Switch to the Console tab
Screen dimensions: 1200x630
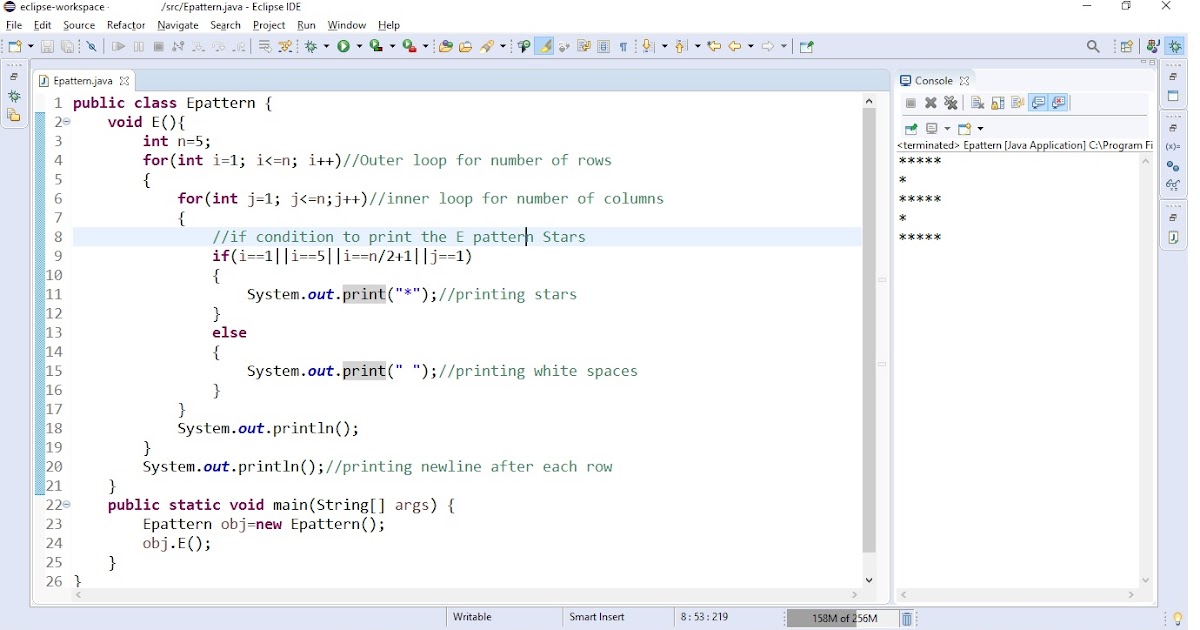point(936,80)
